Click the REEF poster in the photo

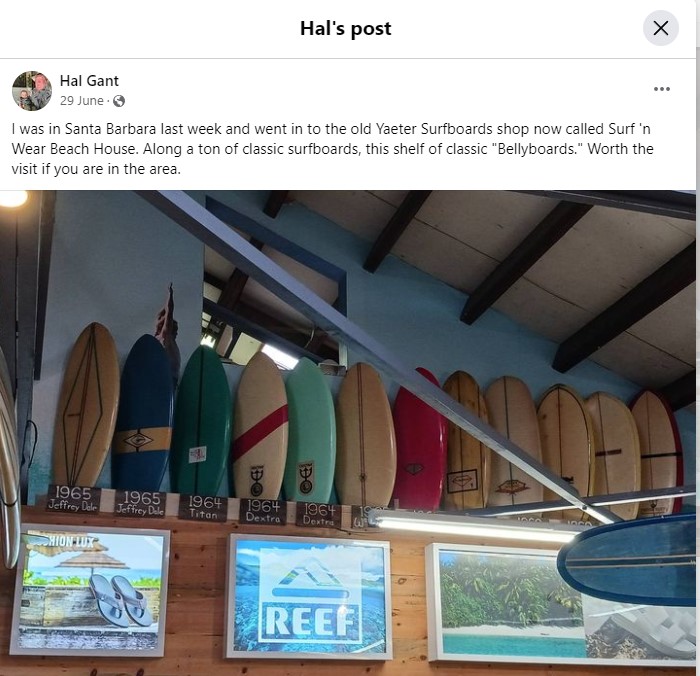tap(308, 596)
